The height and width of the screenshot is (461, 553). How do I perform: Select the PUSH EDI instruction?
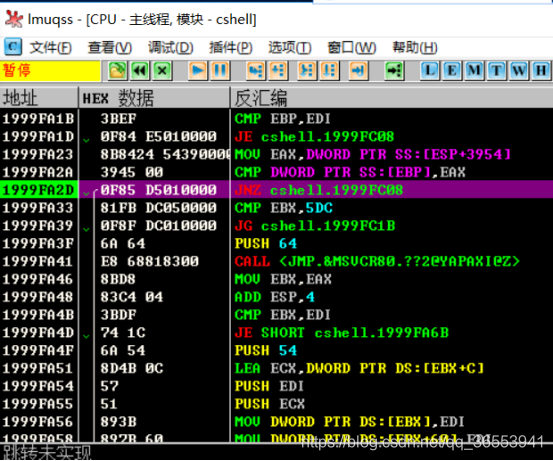[269, 386]
